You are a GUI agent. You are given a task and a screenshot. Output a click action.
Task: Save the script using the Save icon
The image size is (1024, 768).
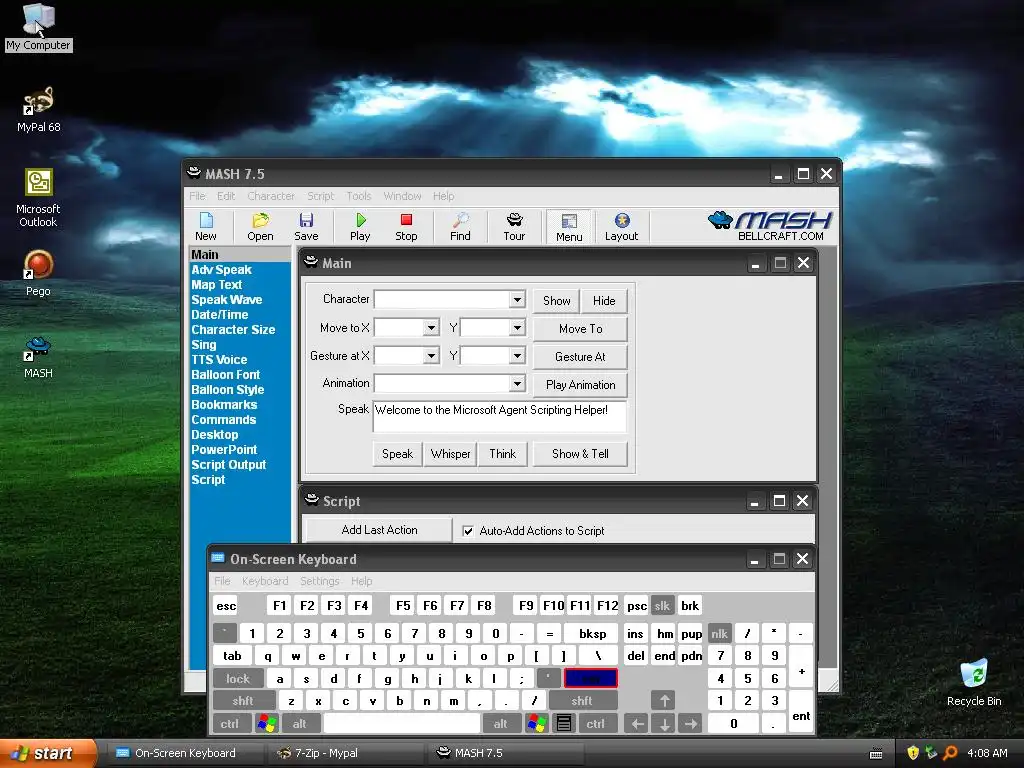click(306, 227)
